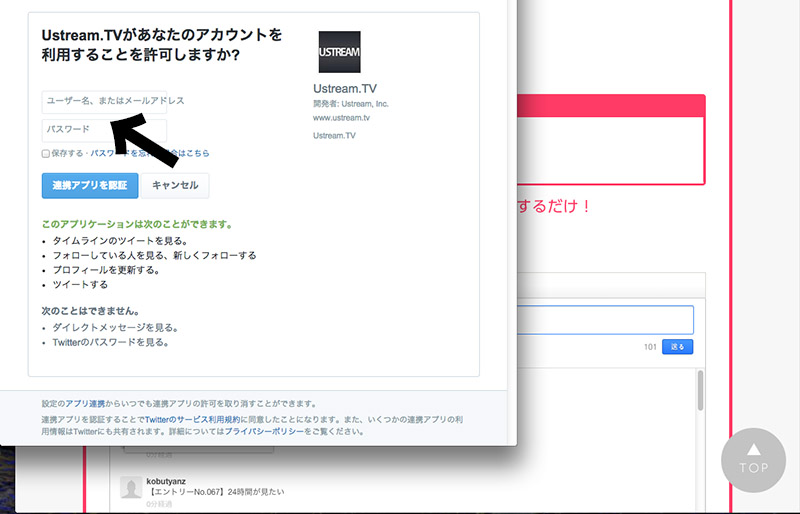Click the エントリーNo.067 comment text
This screenshot has height=514, width=800.
point(215,492)
